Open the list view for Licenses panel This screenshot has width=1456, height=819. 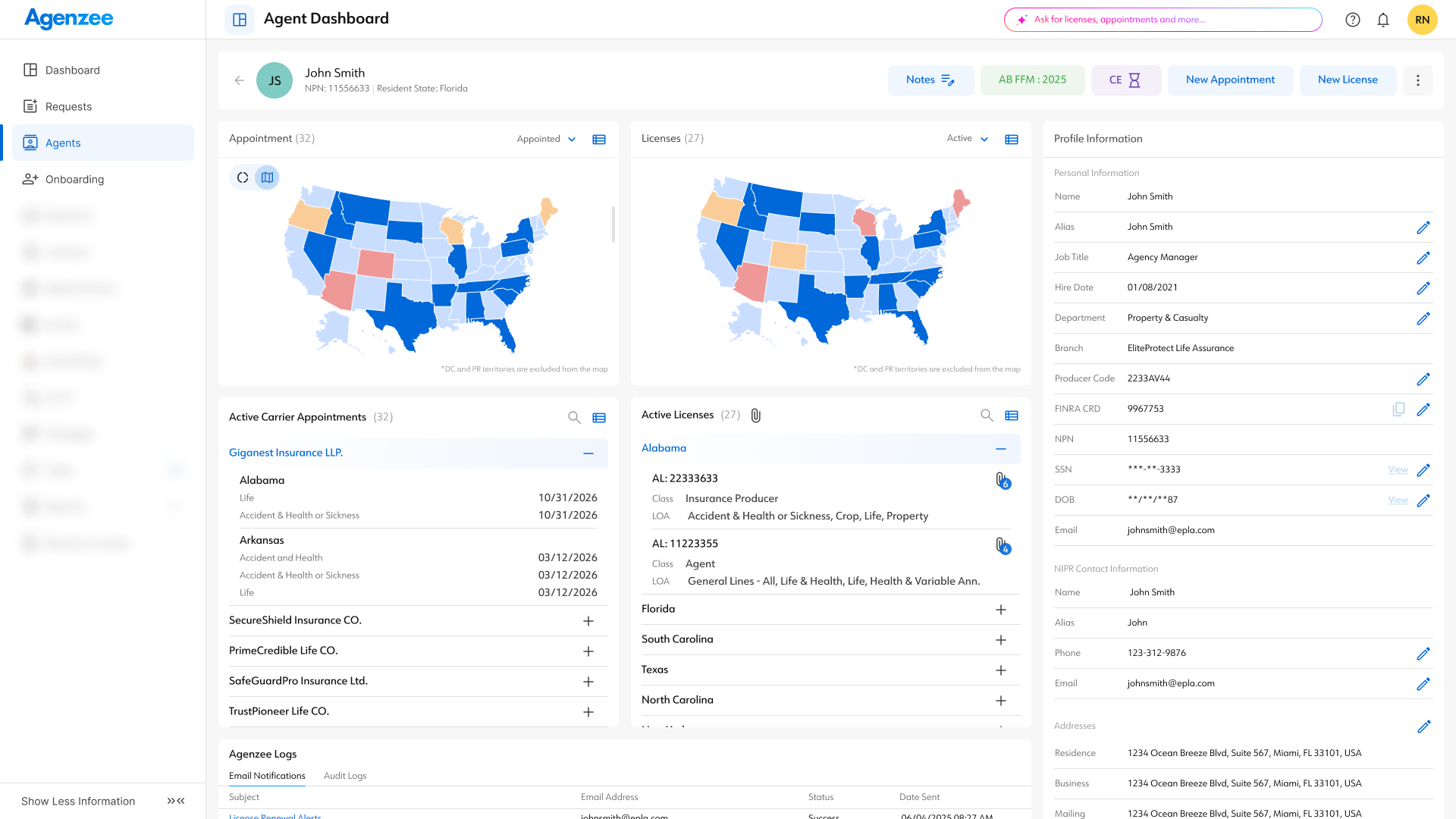coord(1012,140)
